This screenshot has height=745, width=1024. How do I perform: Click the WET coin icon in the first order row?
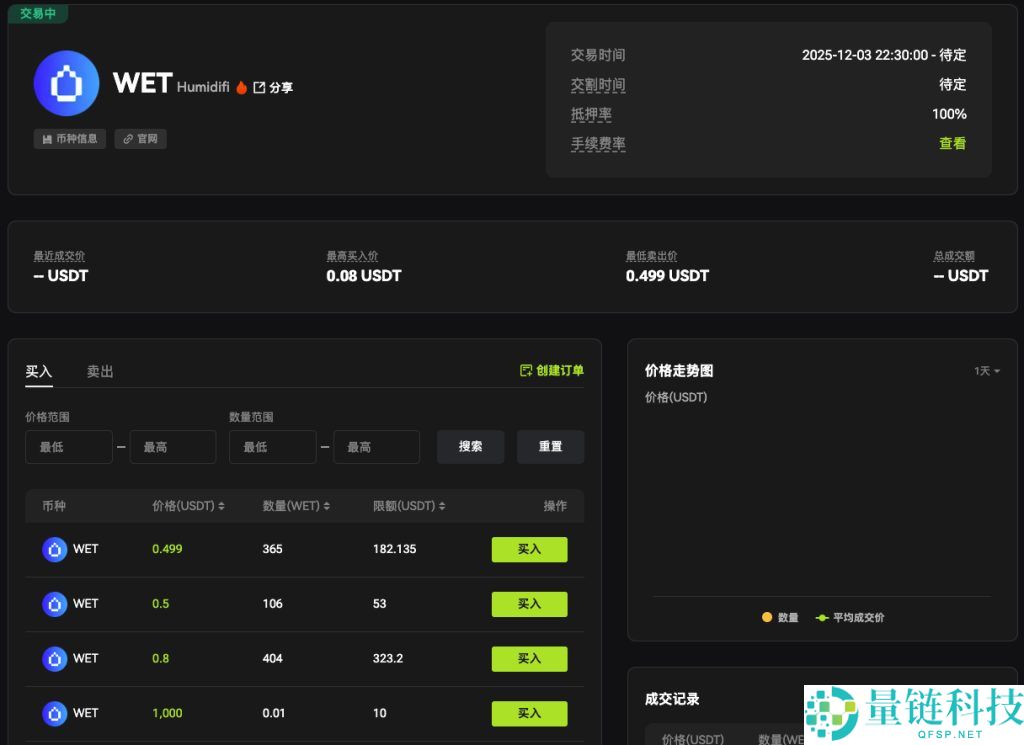click(x=55, y=549)
